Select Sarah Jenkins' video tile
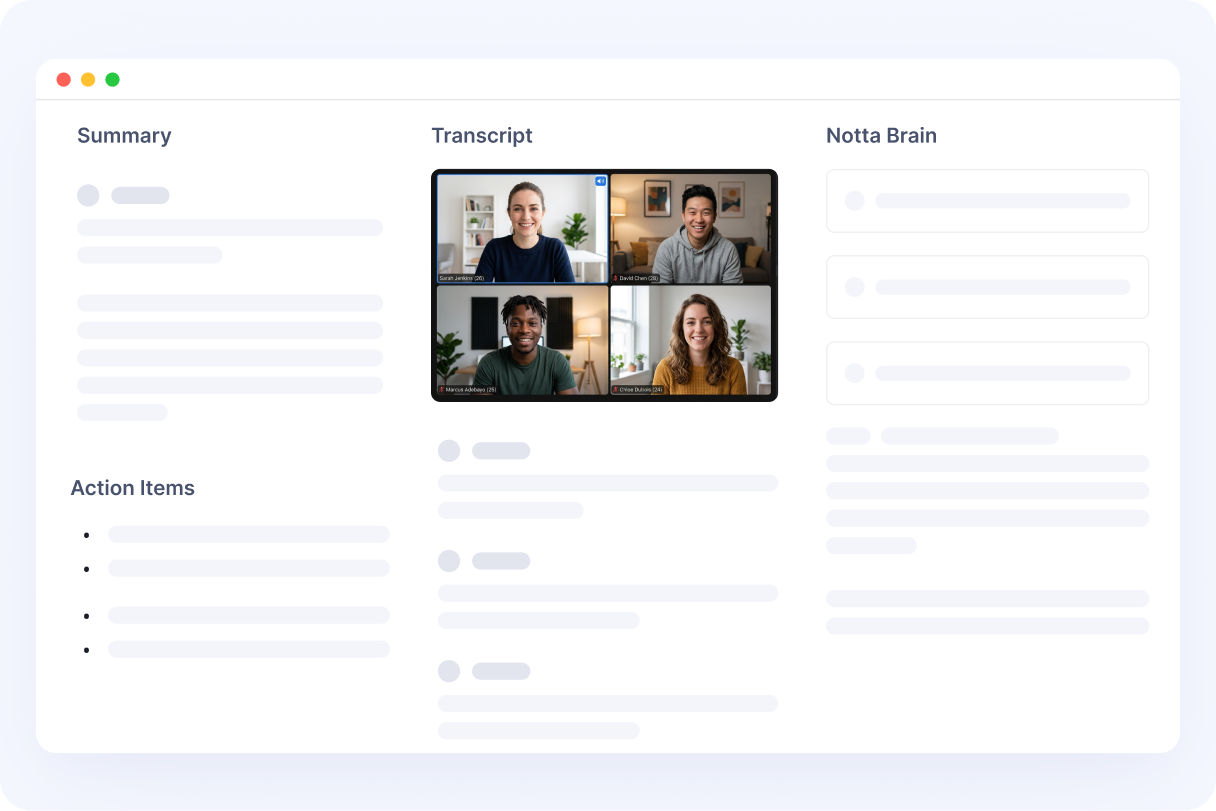The width and height of the screenshot is (1216, 811). (522, 229)
